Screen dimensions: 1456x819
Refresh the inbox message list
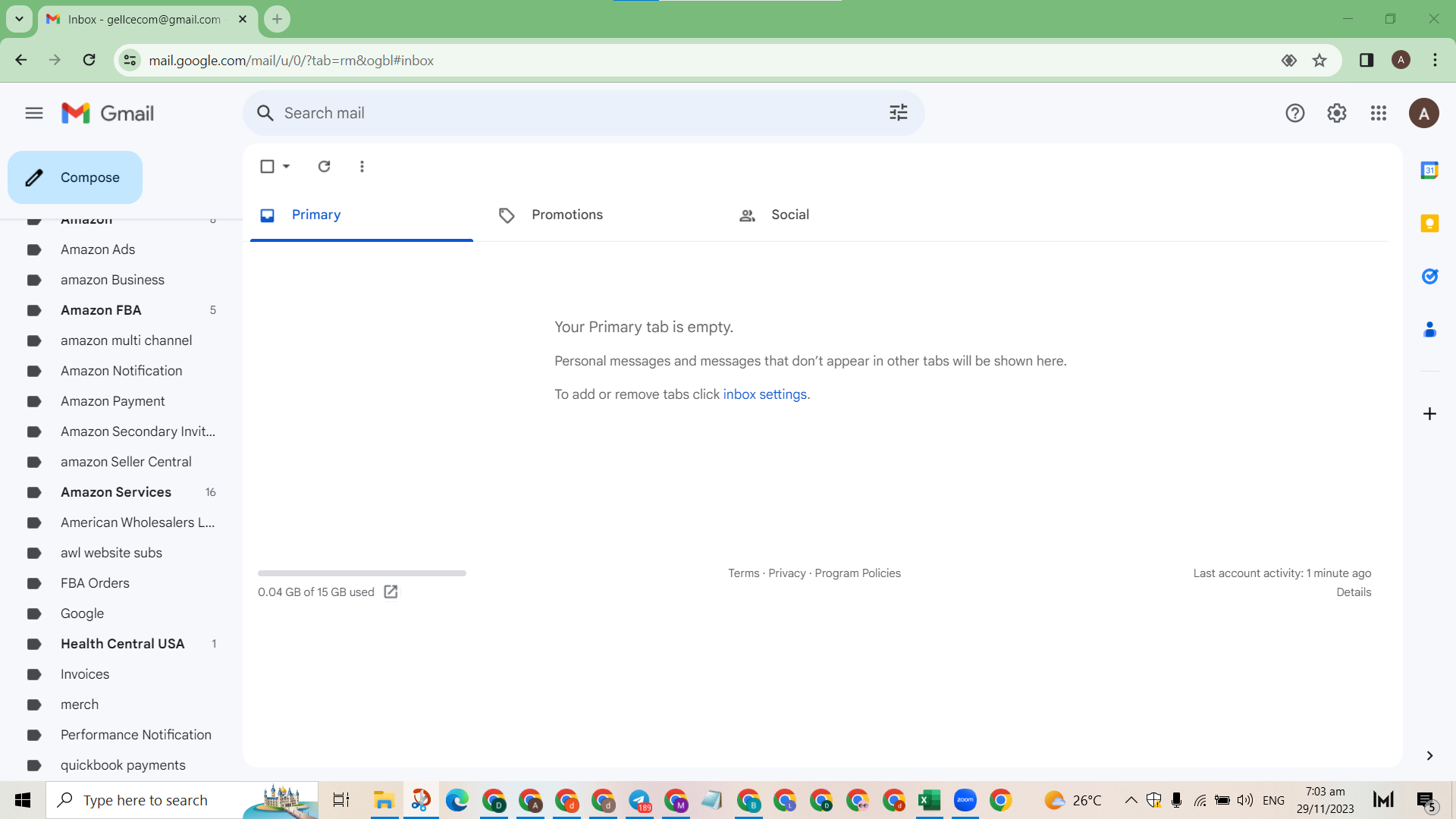click(324, 166)
